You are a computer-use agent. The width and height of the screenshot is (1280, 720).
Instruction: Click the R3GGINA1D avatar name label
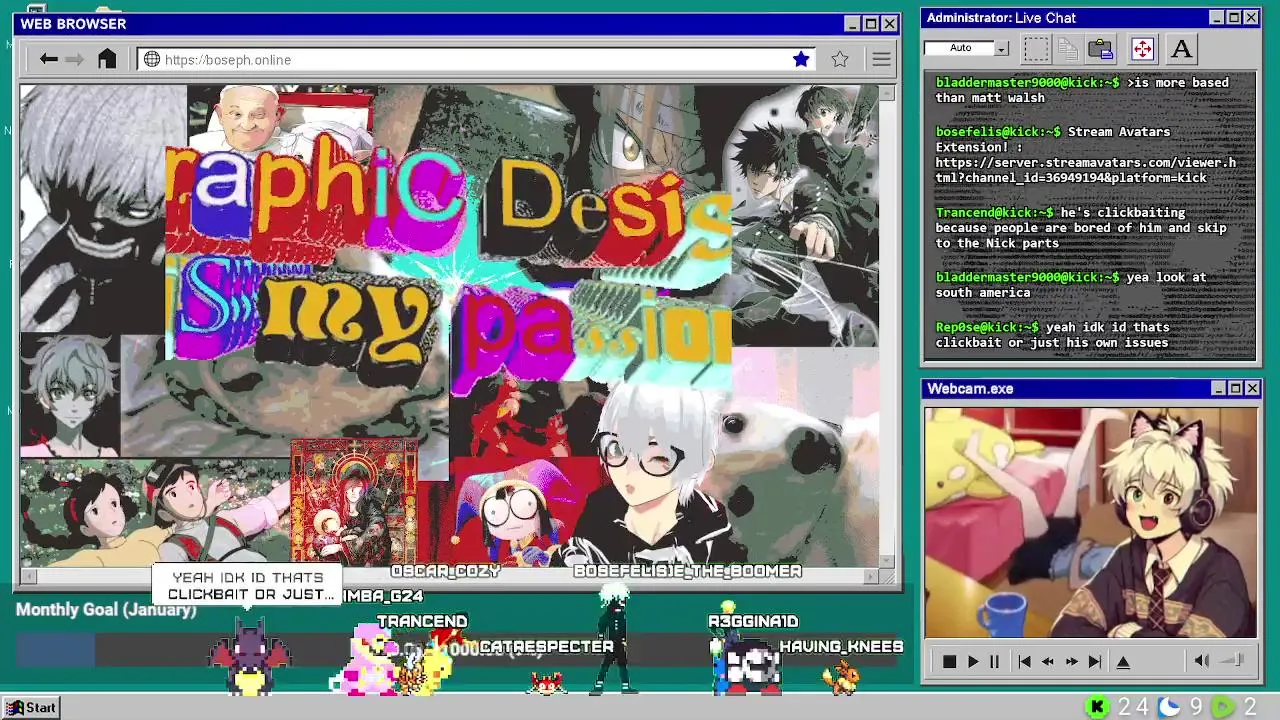coord(753,622)
